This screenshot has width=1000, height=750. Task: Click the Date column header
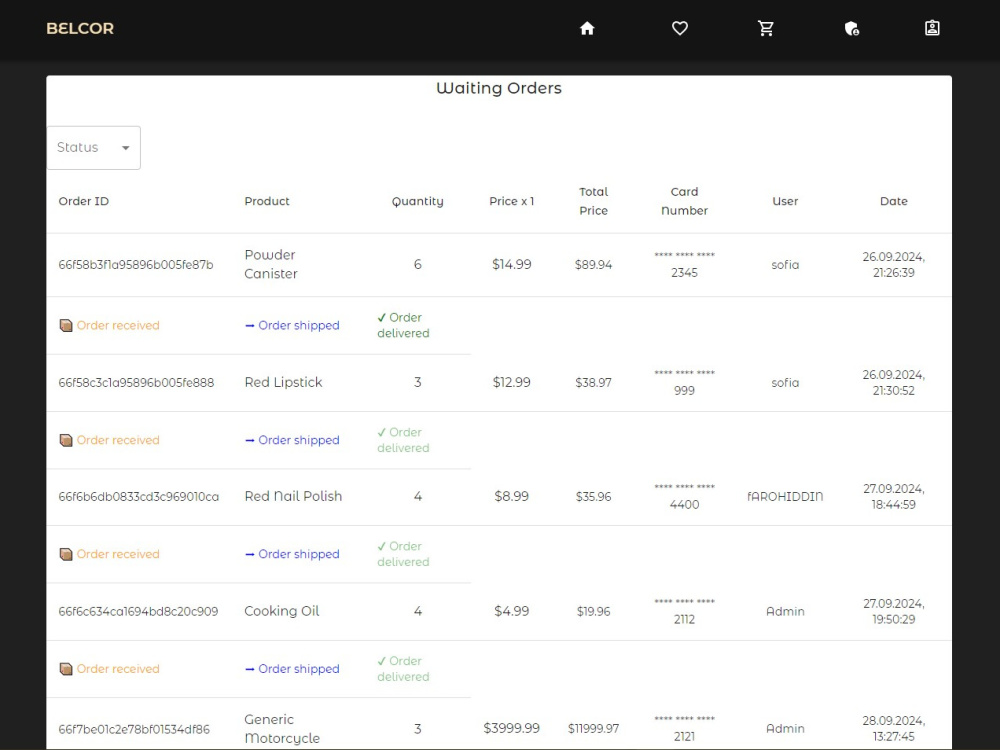pos(893,201)
